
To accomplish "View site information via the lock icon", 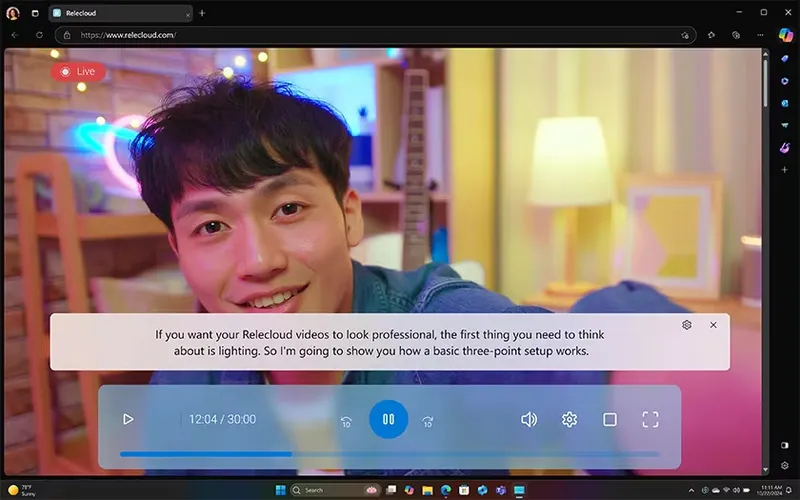I will [x=67, y=35].
